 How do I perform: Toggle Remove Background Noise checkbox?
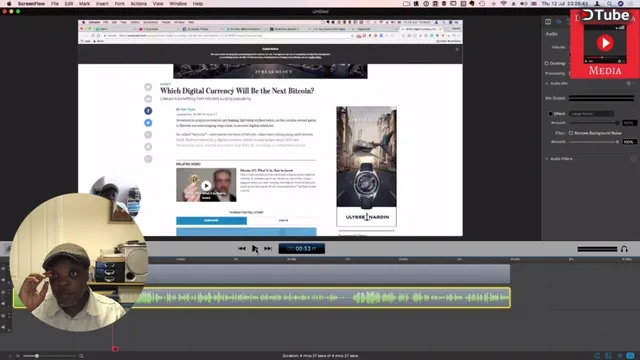(x=571, y=133)
